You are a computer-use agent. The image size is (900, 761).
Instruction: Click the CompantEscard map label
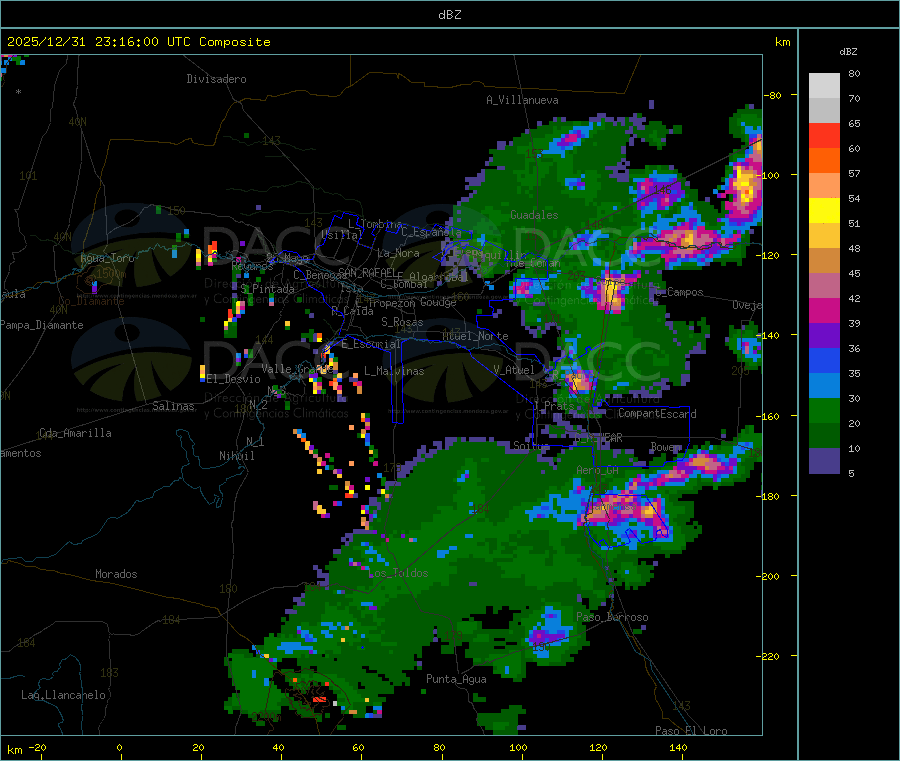pyautogui.click(x=657, y=413)
